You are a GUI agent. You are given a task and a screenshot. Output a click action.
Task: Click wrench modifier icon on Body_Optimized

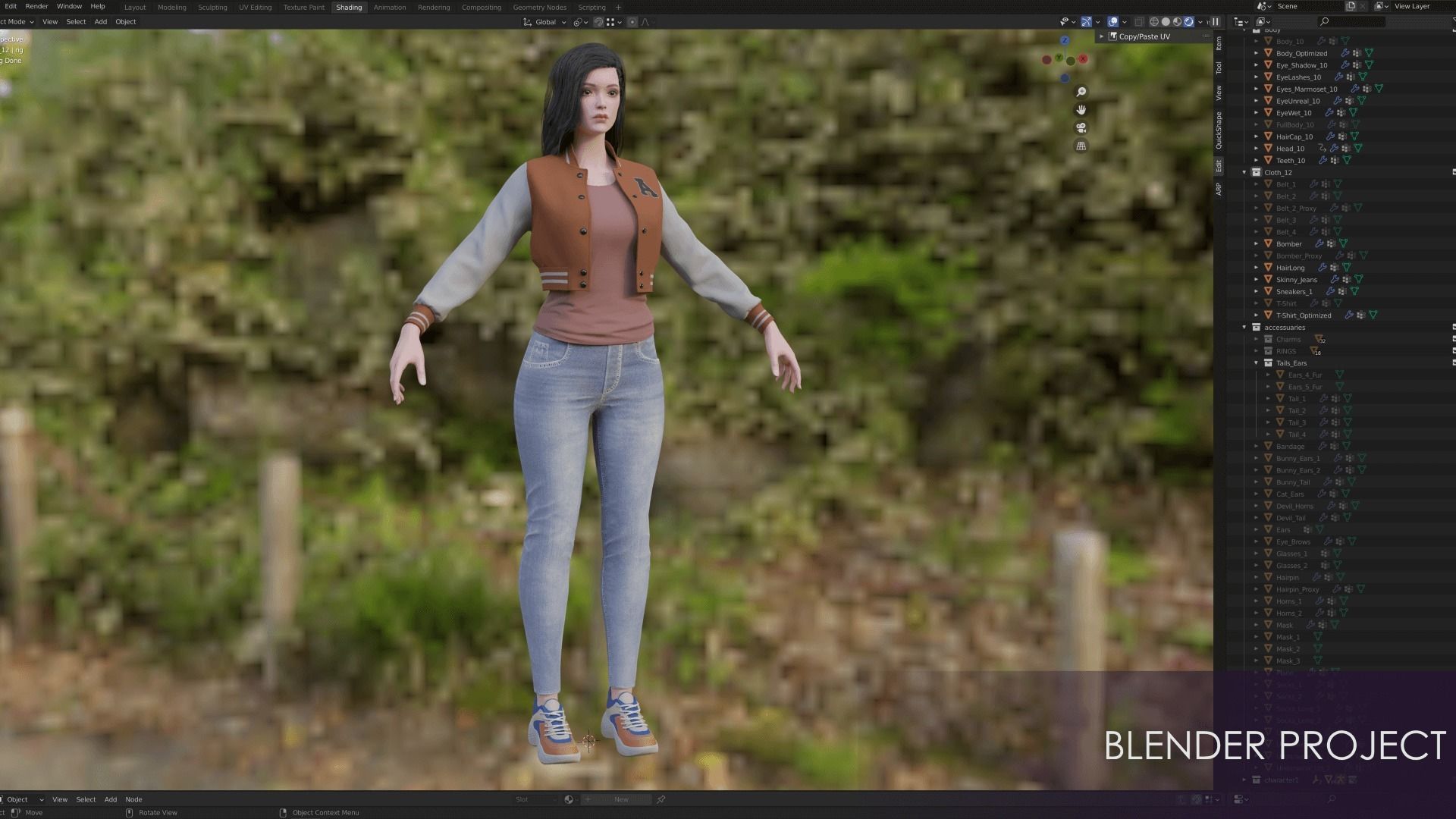1345,53
